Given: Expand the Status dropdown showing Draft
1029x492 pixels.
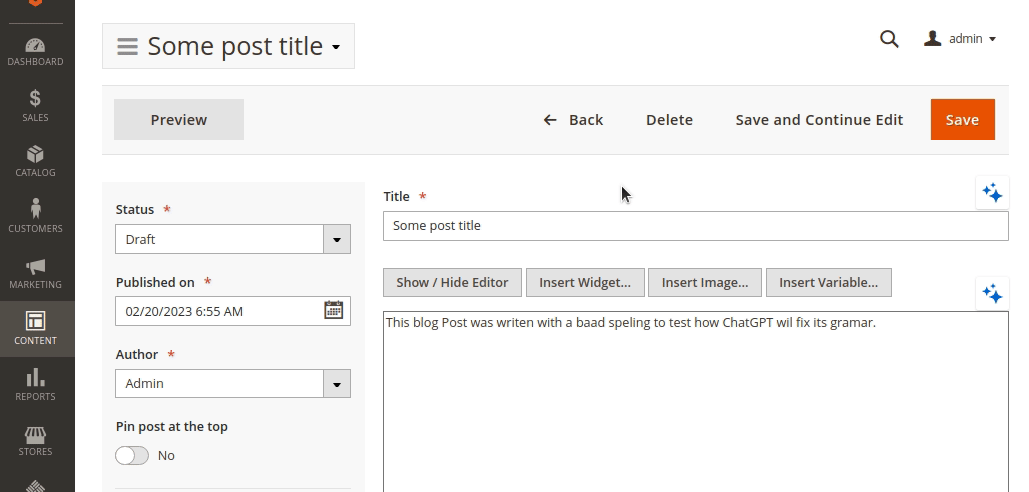Looking at the screenshot, I should [x=336, y=239].
